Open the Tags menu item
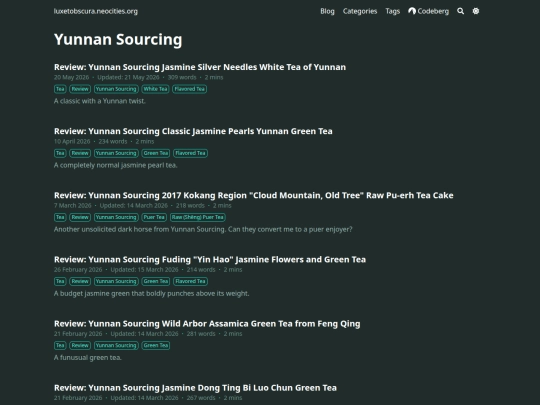 (x=393, y=11)
